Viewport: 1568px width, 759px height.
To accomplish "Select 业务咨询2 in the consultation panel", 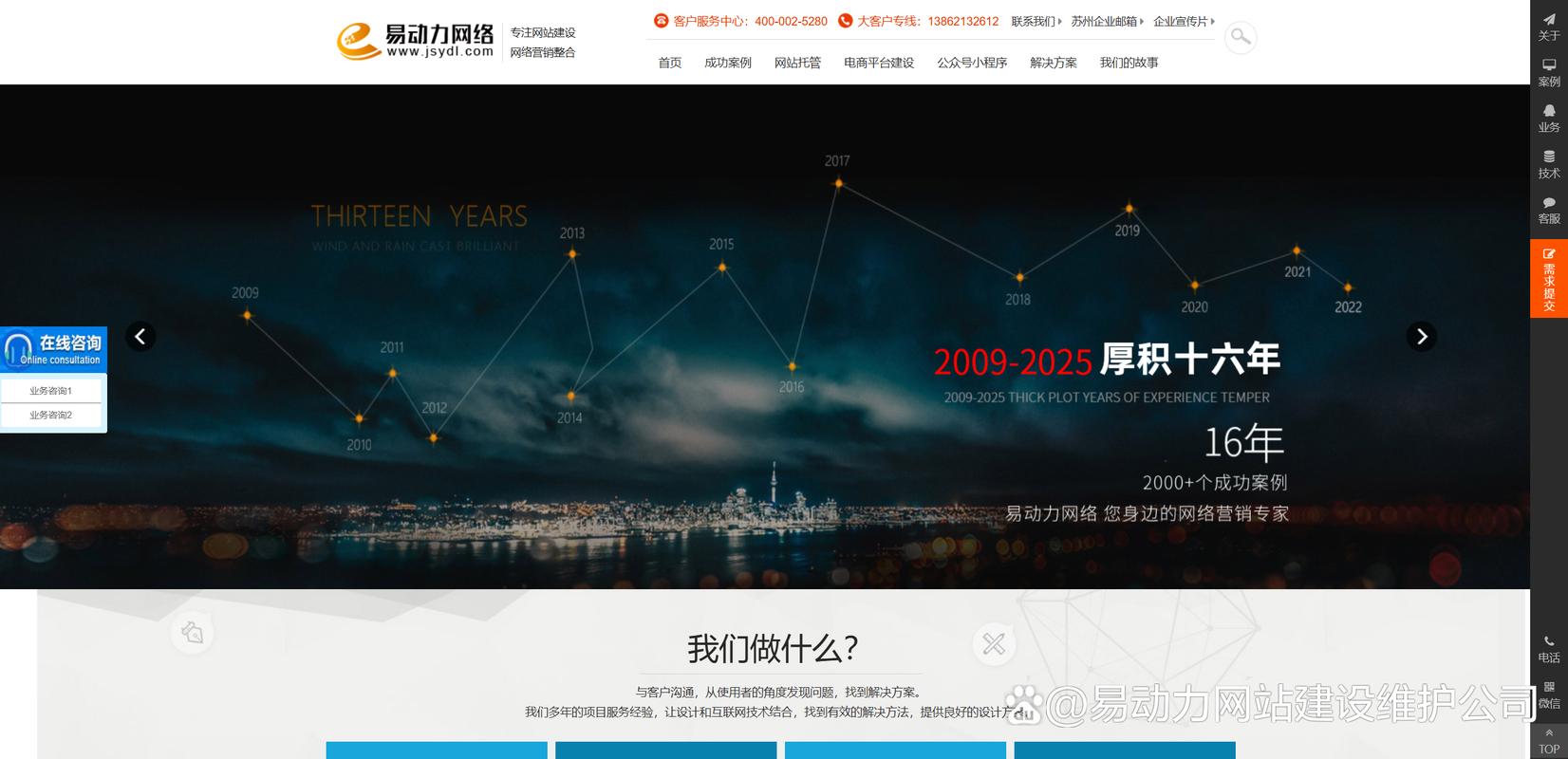I will tap(51, 416).
